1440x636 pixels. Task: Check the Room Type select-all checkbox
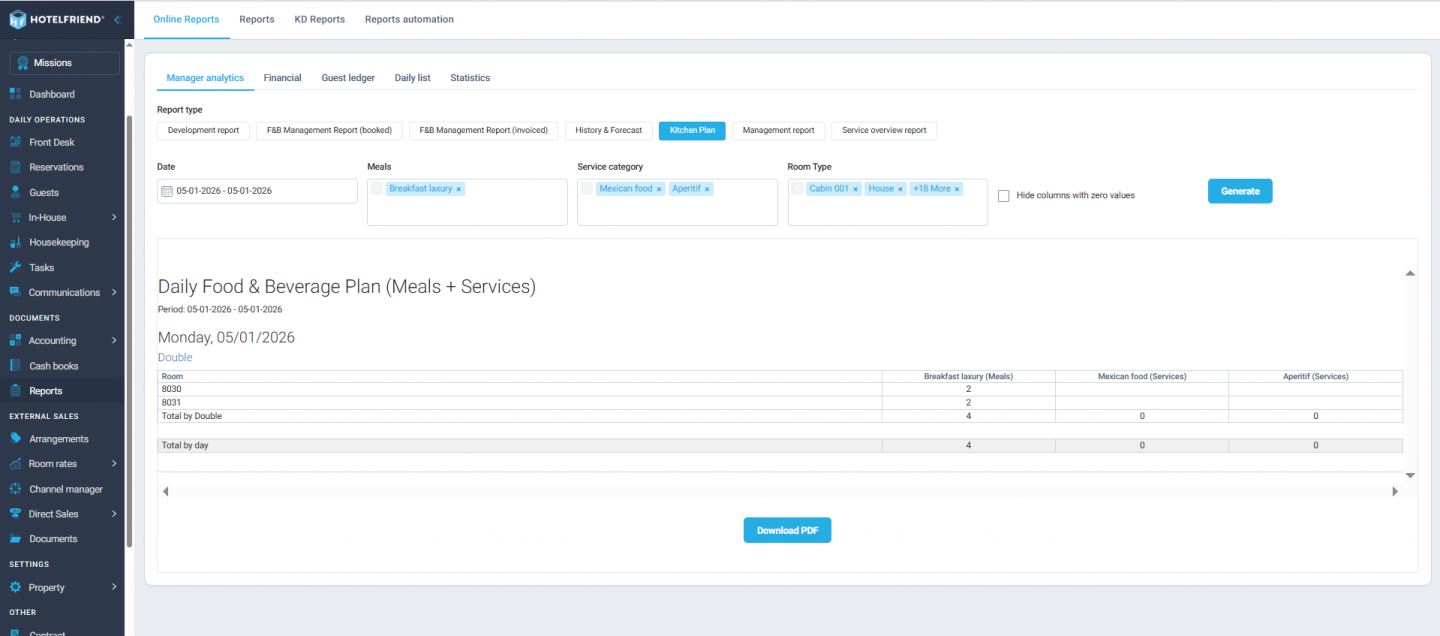tap(797, 187)
